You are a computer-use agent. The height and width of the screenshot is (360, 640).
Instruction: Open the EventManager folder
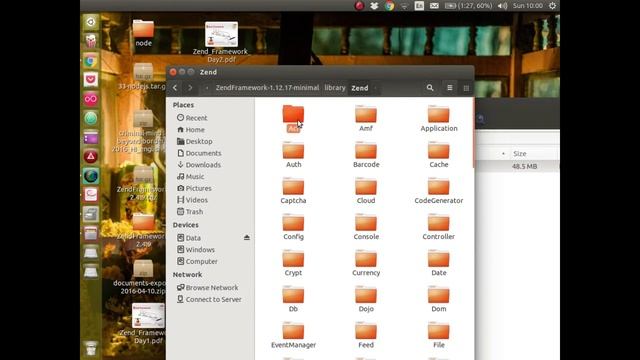[293, 336]
